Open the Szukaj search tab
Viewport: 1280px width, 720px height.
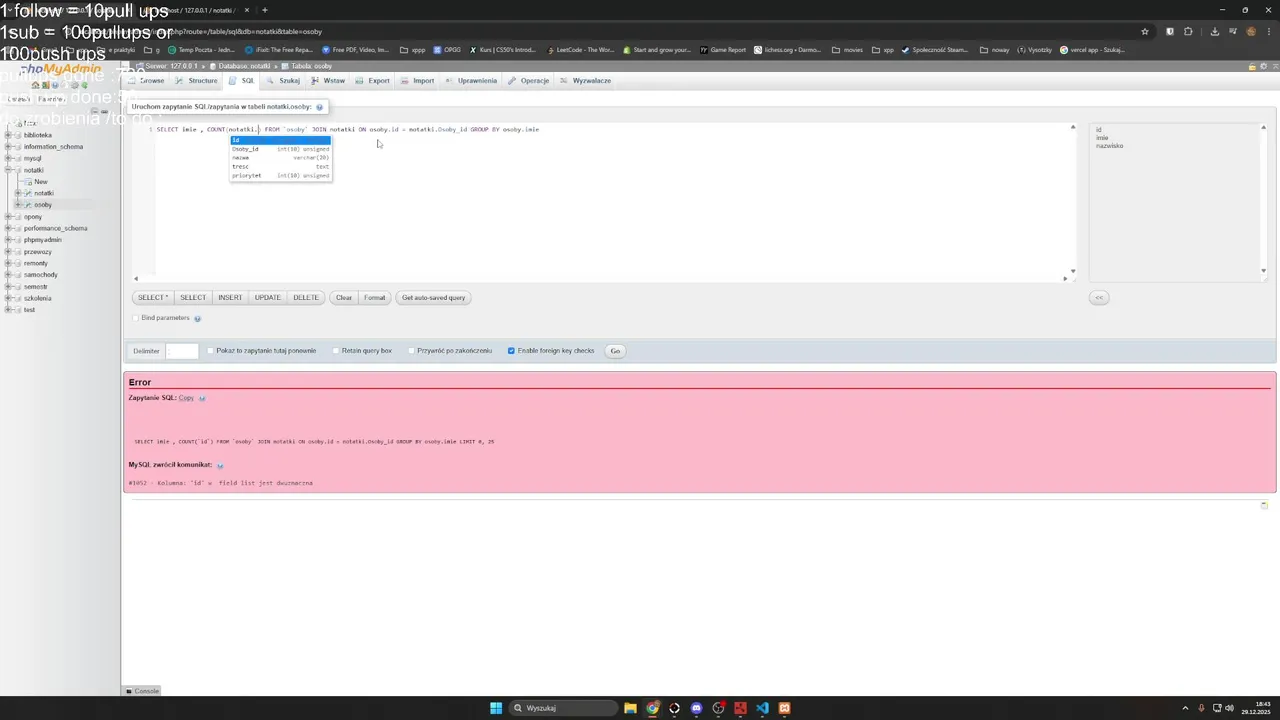click(x=284, y=81)
